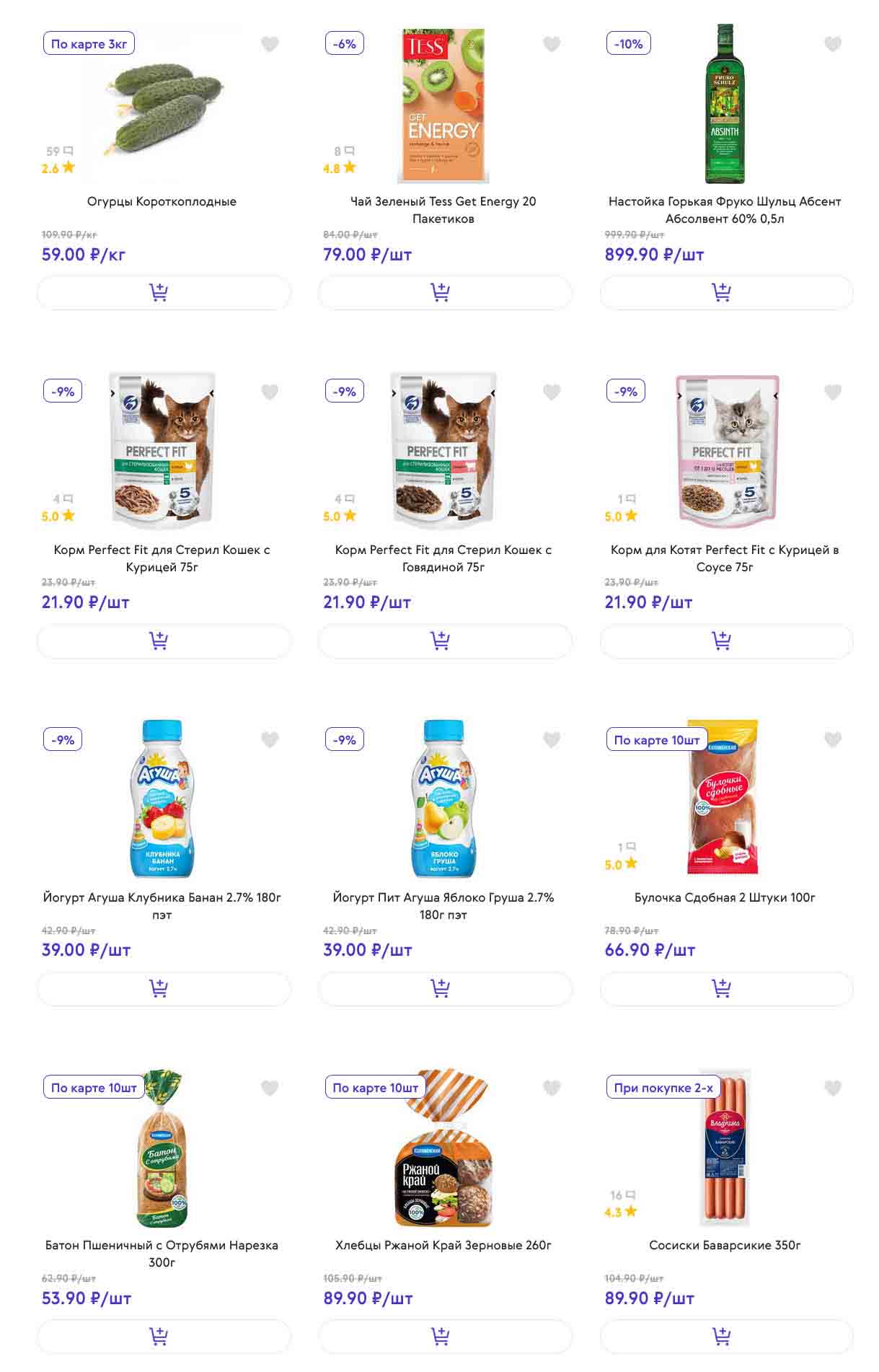Click the 4.3 star rating on sausages
The width and height of the screenshot is (879, 1372).
click(620, 1212)
